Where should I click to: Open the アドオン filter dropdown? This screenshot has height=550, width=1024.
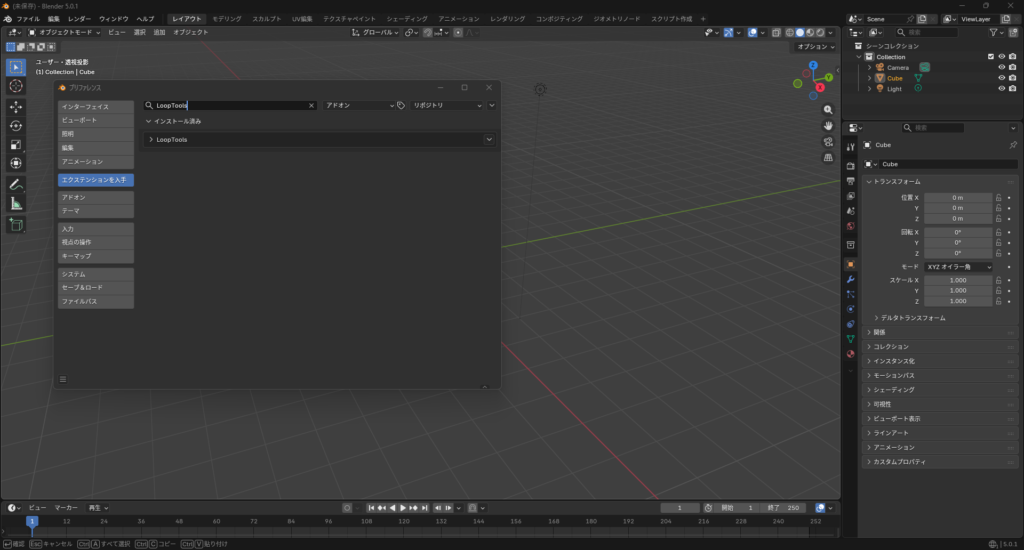(360, 105)
